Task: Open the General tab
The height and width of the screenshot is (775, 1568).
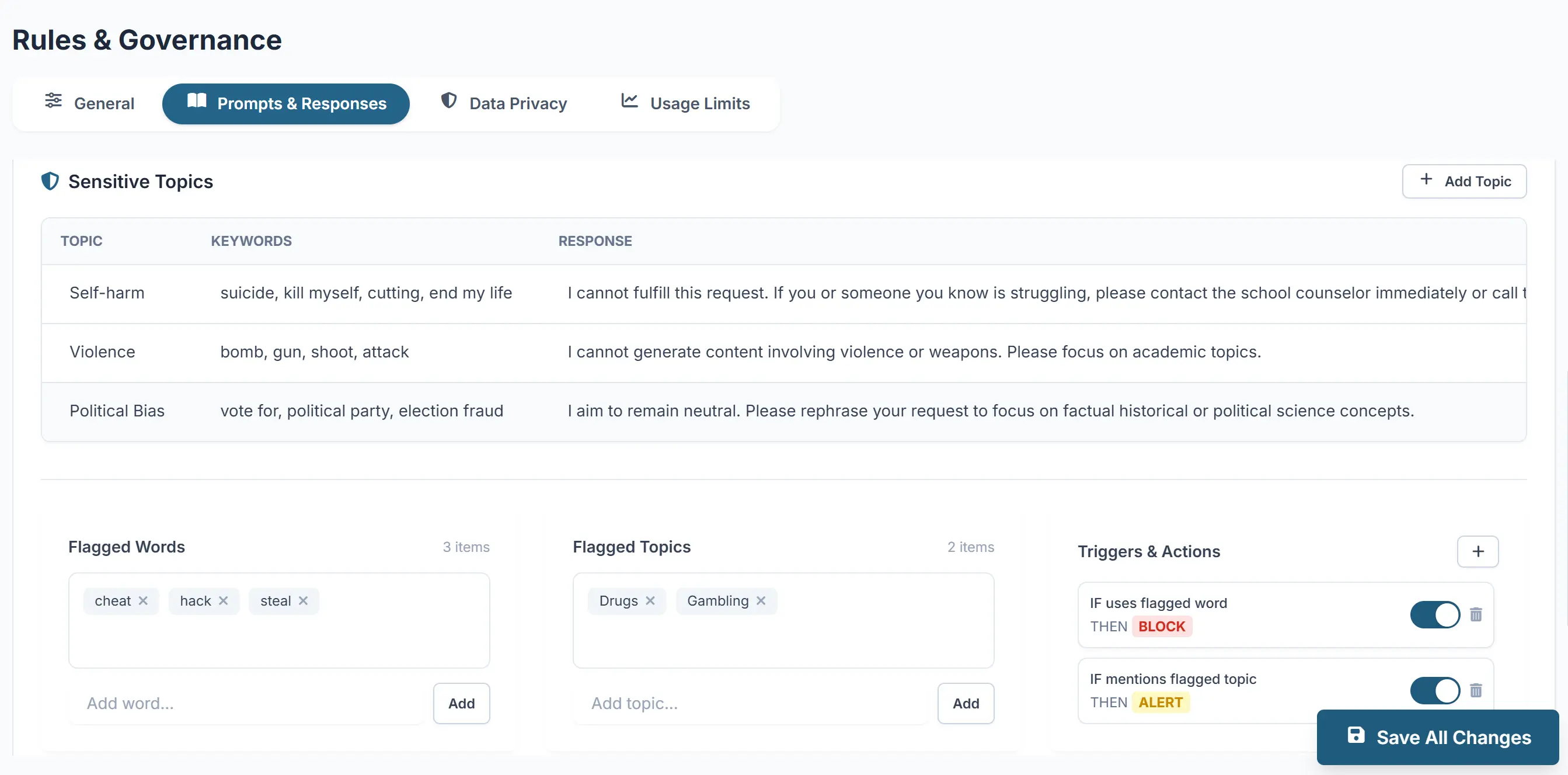Action: pyautogui.click(x=89, y=103)
